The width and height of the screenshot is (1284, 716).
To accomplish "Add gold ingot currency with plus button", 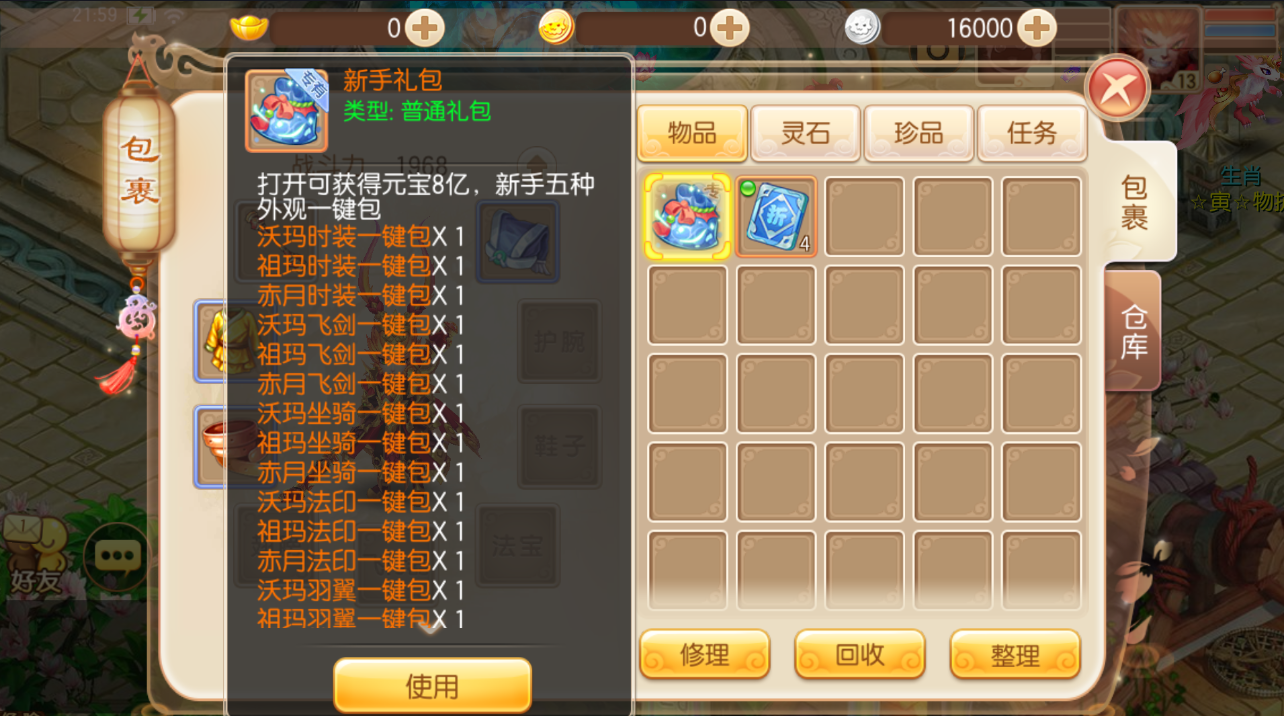I will click(426, 27).
